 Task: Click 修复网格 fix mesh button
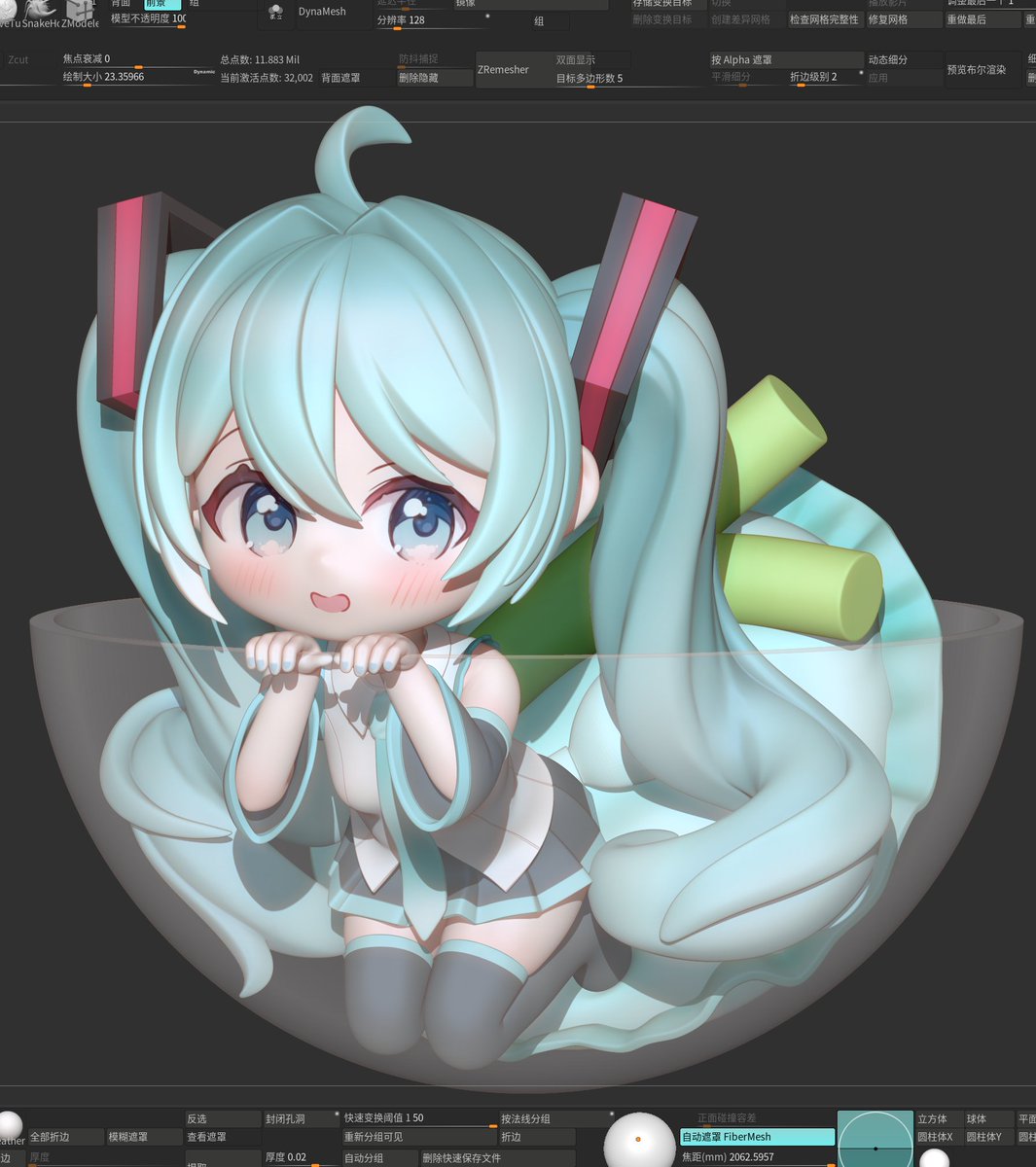click(905, 19)
